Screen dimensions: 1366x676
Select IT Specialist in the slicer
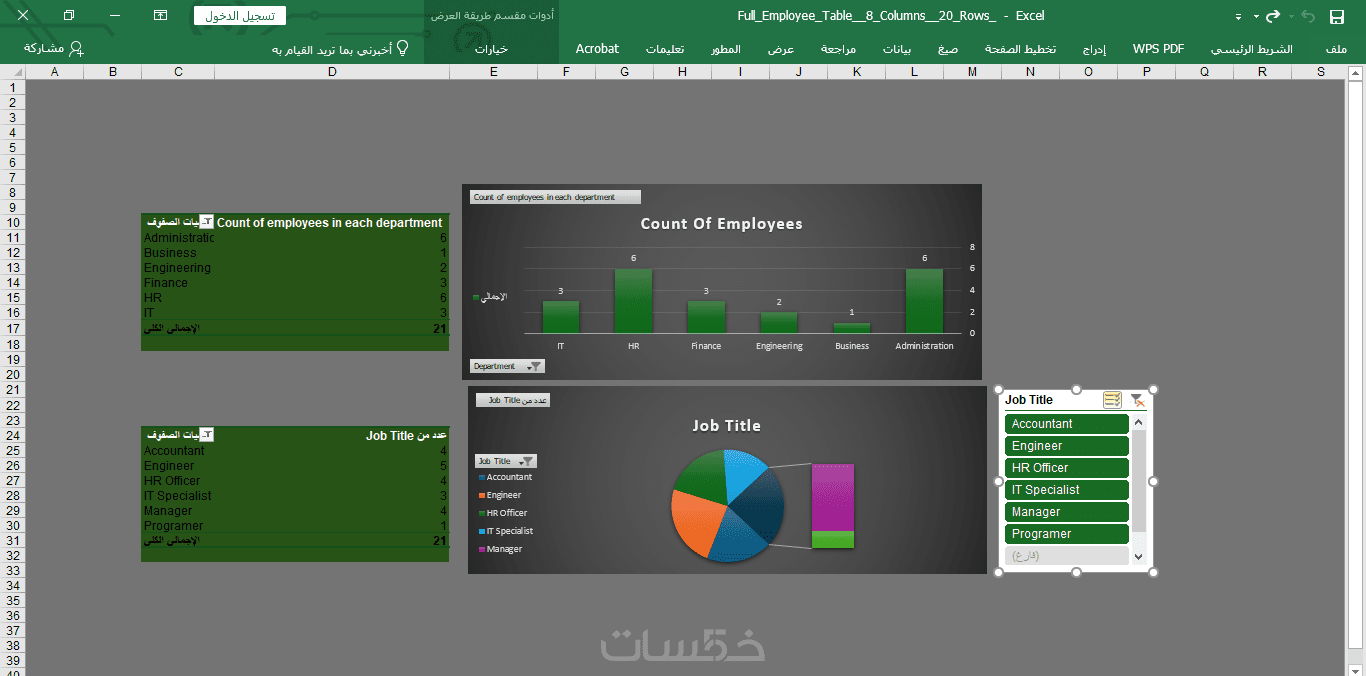(x=1067, y=490)
